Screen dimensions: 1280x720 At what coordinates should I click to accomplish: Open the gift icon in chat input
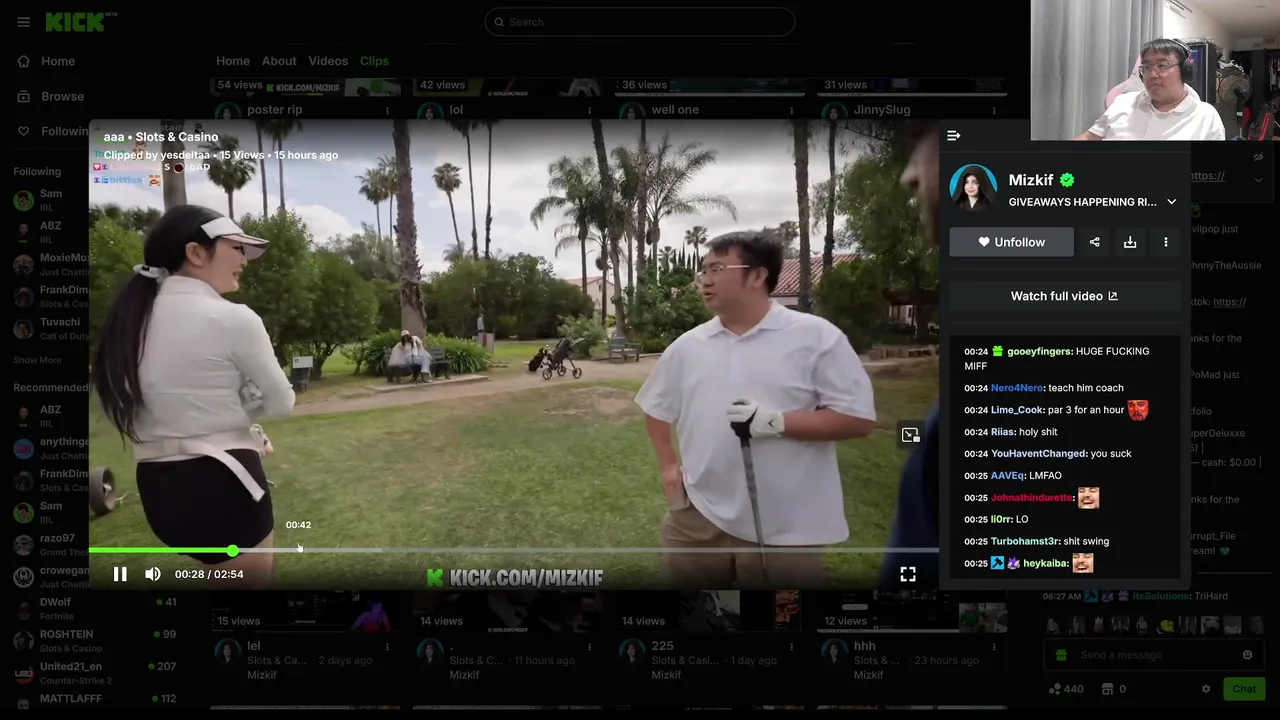[x=1062, y=655]
